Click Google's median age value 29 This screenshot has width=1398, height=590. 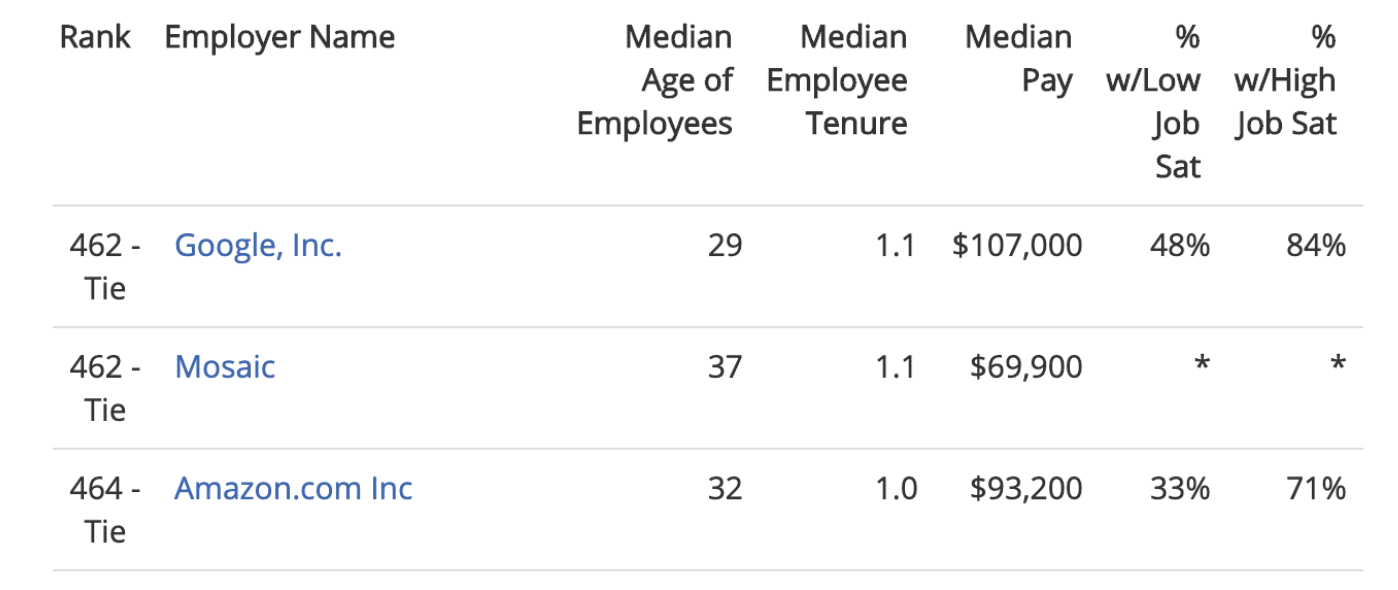tap(725, 245)
